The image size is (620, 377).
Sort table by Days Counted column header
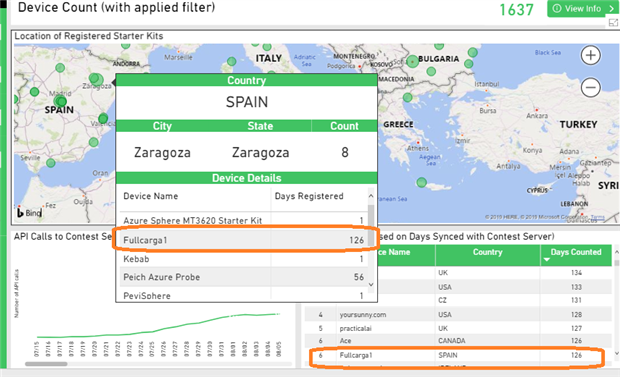(x=576, y=252)
